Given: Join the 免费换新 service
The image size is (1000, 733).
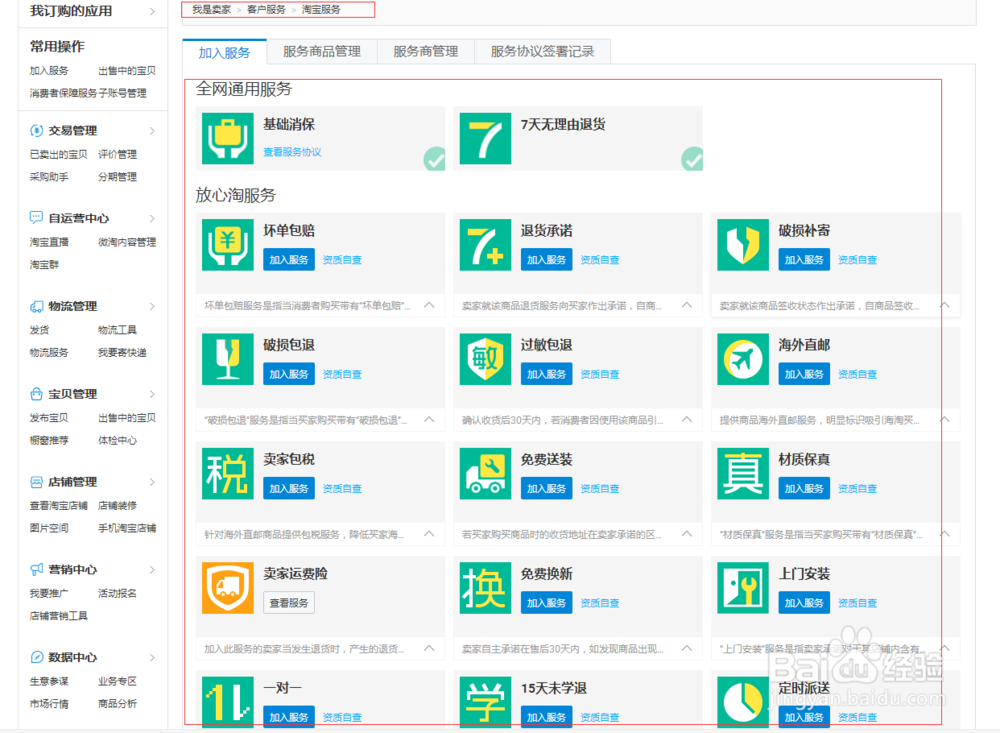Looking at the screenshot, I should 547,602.
